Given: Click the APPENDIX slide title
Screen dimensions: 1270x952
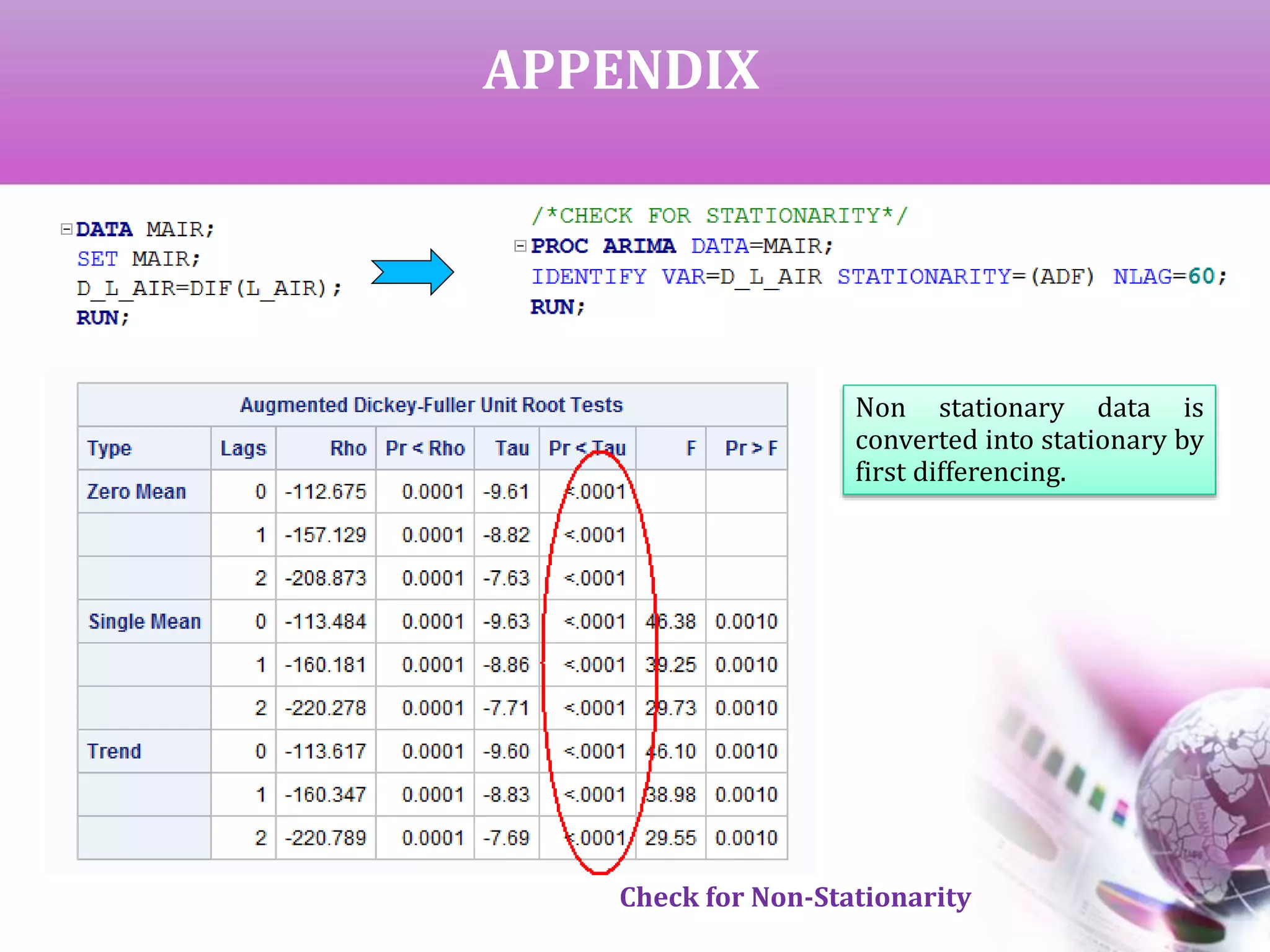Looking at the screenshot, I should click(x=621, y=70).
